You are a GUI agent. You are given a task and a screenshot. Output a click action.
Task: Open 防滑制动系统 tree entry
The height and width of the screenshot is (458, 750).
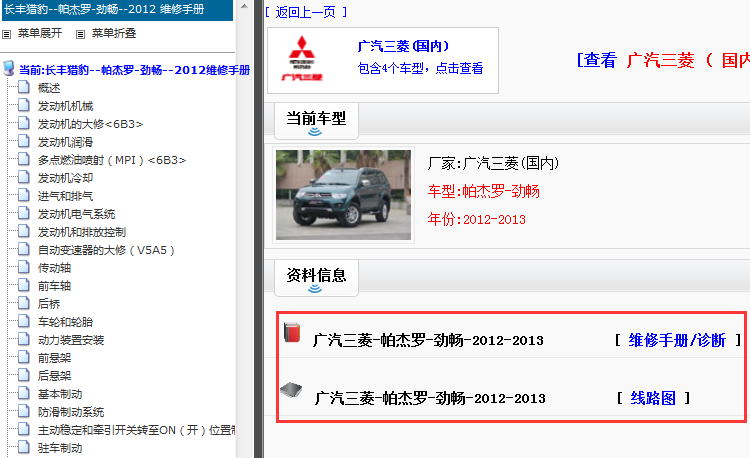point(71,412)
